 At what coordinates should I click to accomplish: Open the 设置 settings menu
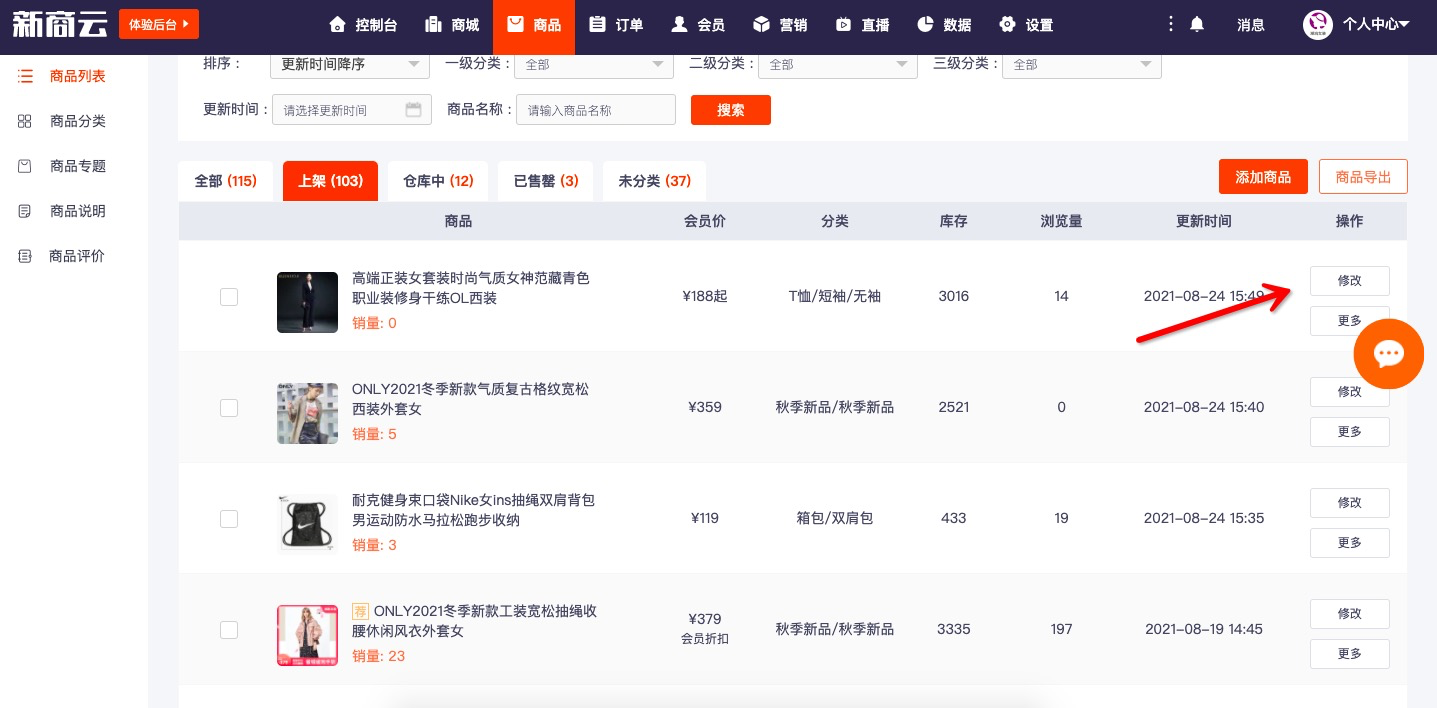pyautogui.click(x=1026, y=25)
